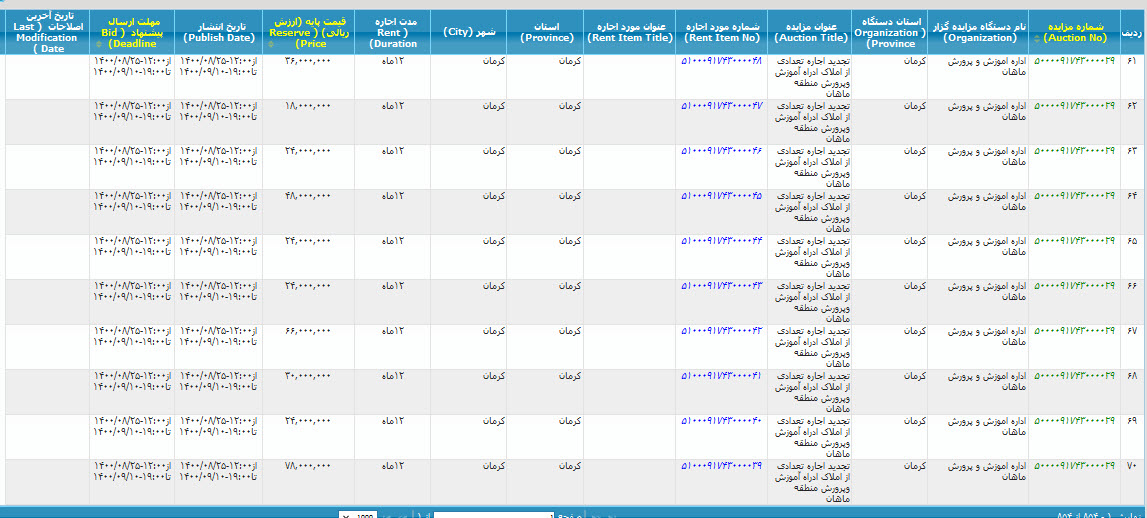Open green auction number link in row 70
The image size is (1147, 518).
pos(1073,466)
